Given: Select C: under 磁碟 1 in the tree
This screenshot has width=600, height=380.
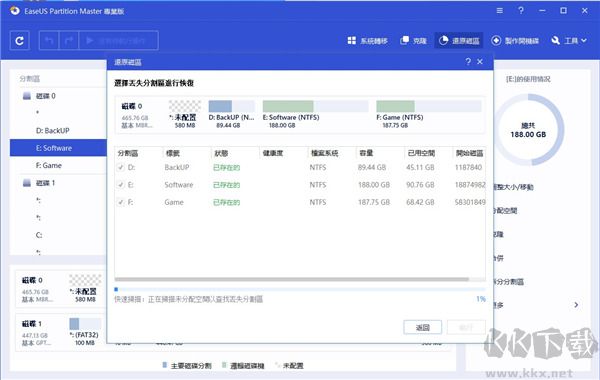Looking at the screenshot, I should [39, 235].
